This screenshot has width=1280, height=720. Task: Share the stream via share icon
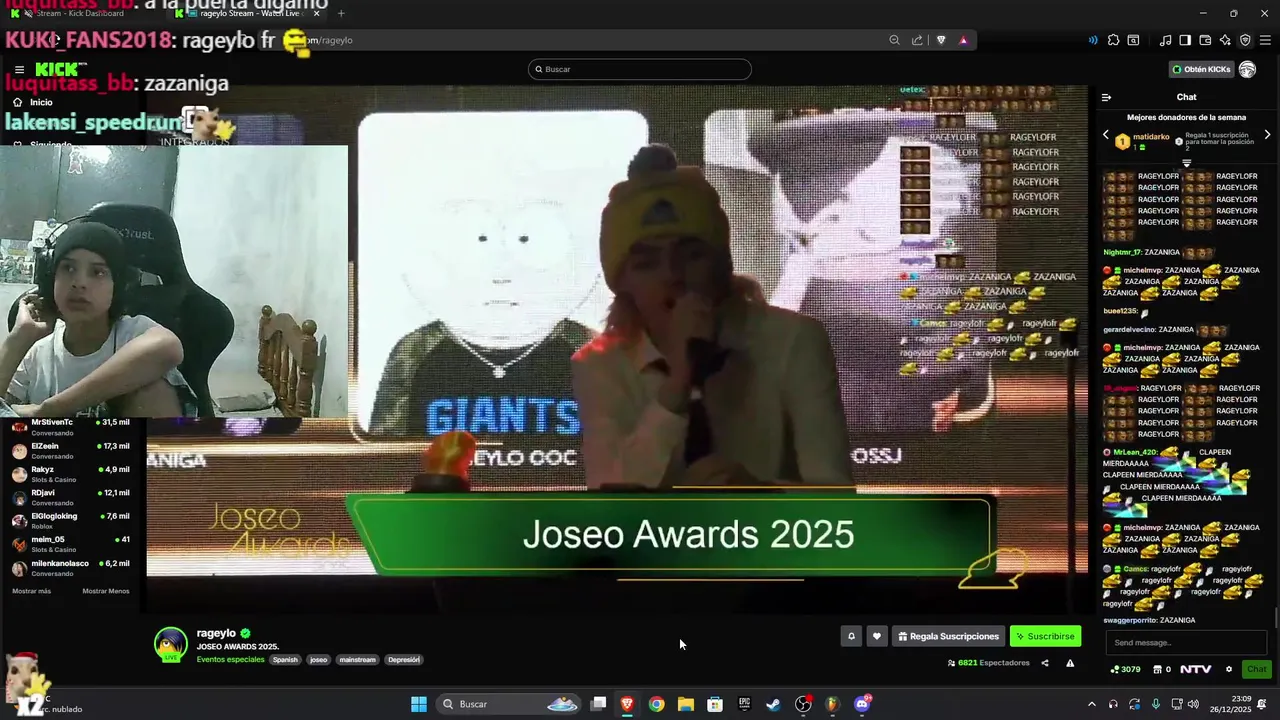click(1045, 663)
